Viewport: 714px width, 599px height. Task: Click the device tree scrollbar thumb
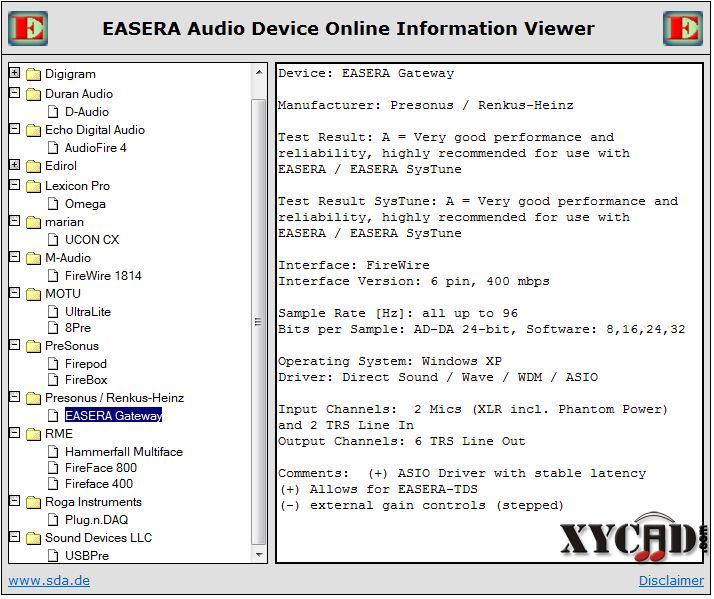pos(259,322)
